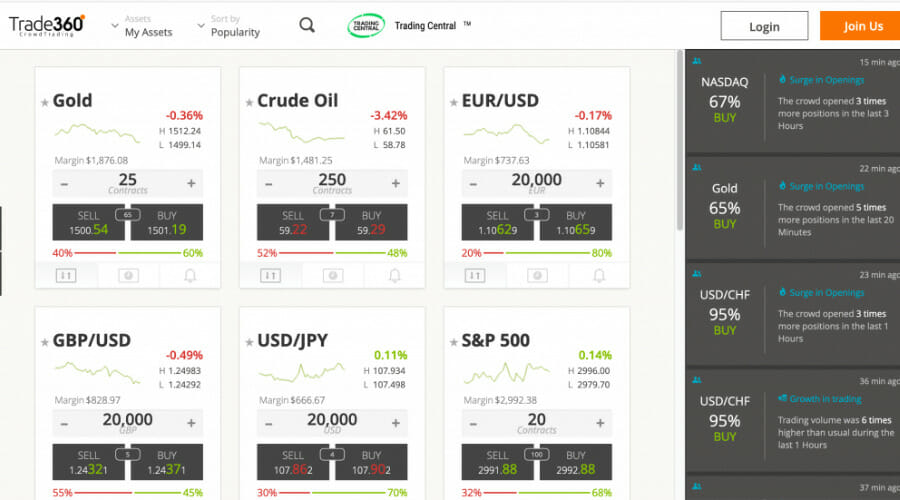Open the Crude Oil trade arrows icon
Viewport: 900px width, 500px height.
coord(270,276)
